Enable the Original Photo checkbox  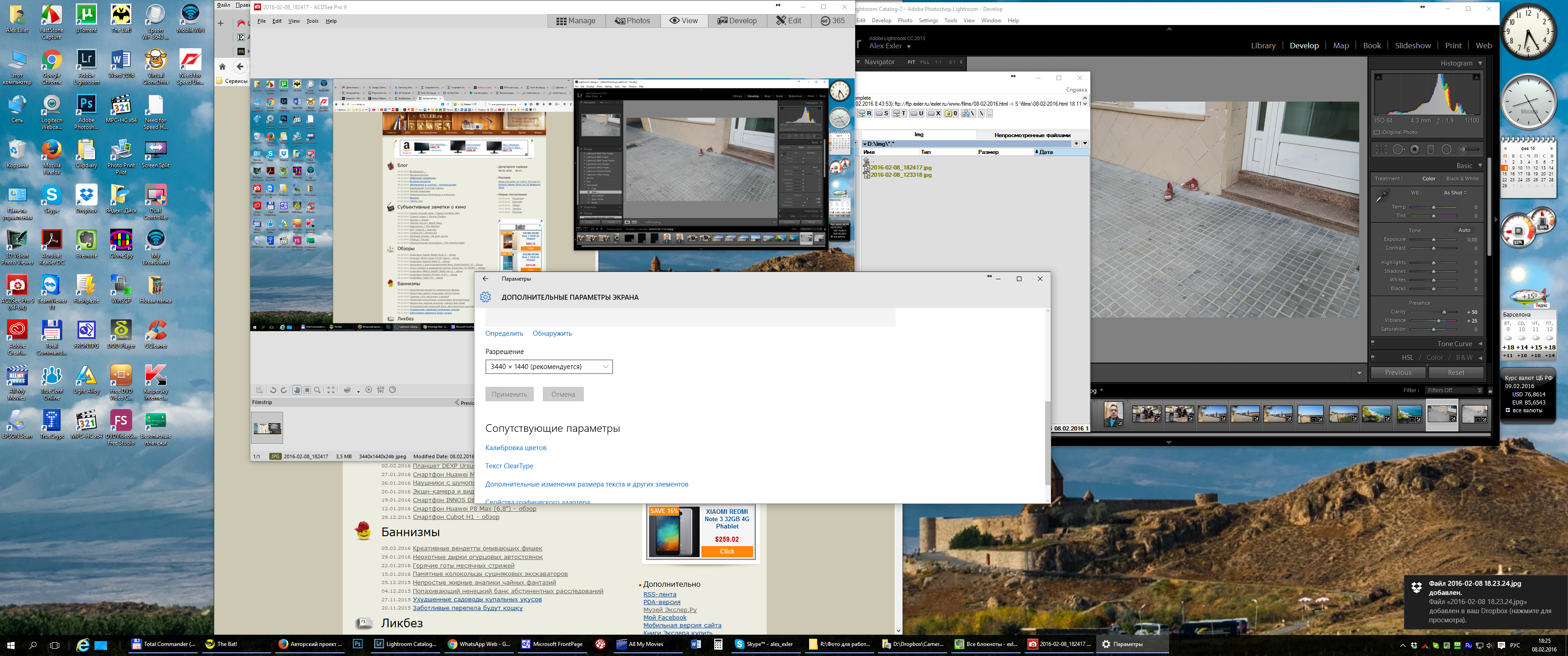(1377, 132)
